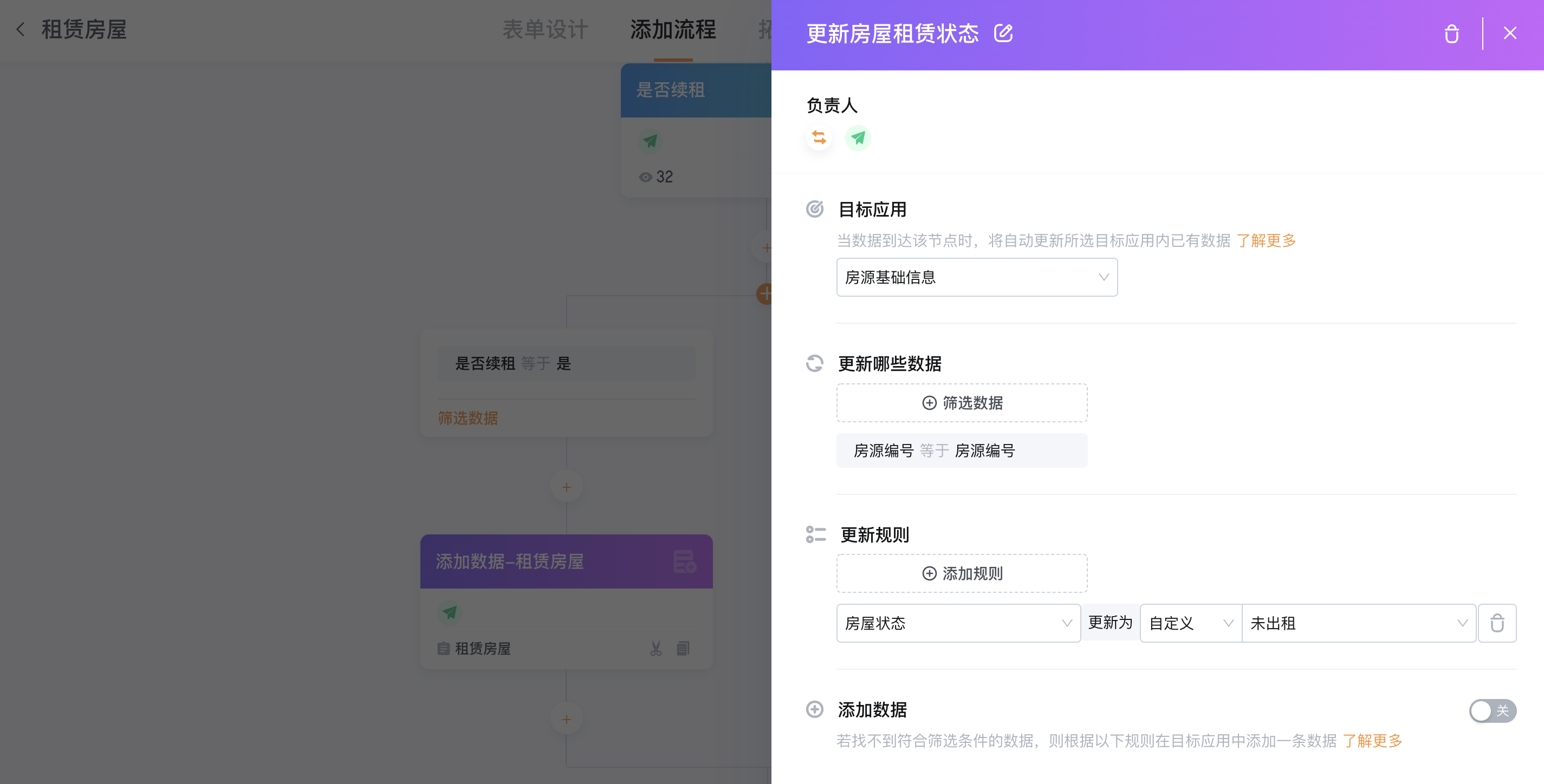This screenshot has width=1544, height=784.
Task: Delete the 房屋状态 update rule
Action: click(x=1497, y=624)
